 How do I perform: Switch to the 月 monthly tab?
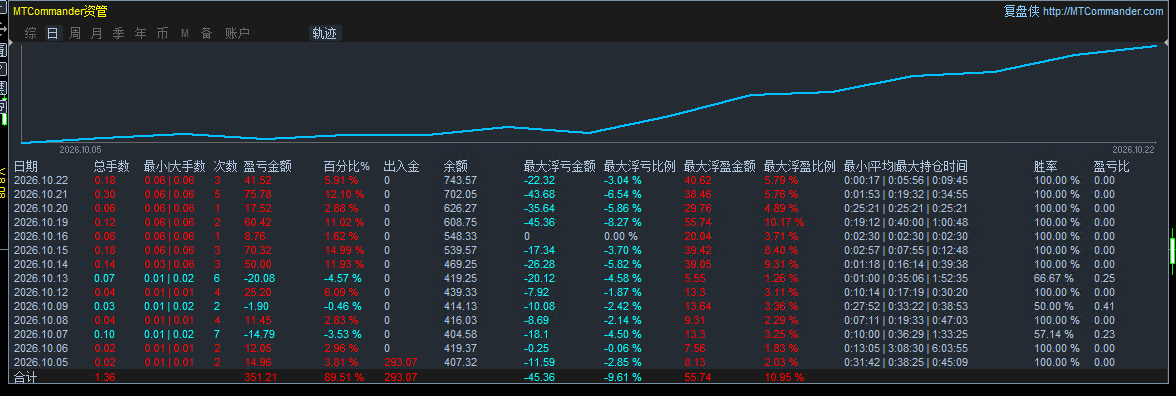(96, 33)
